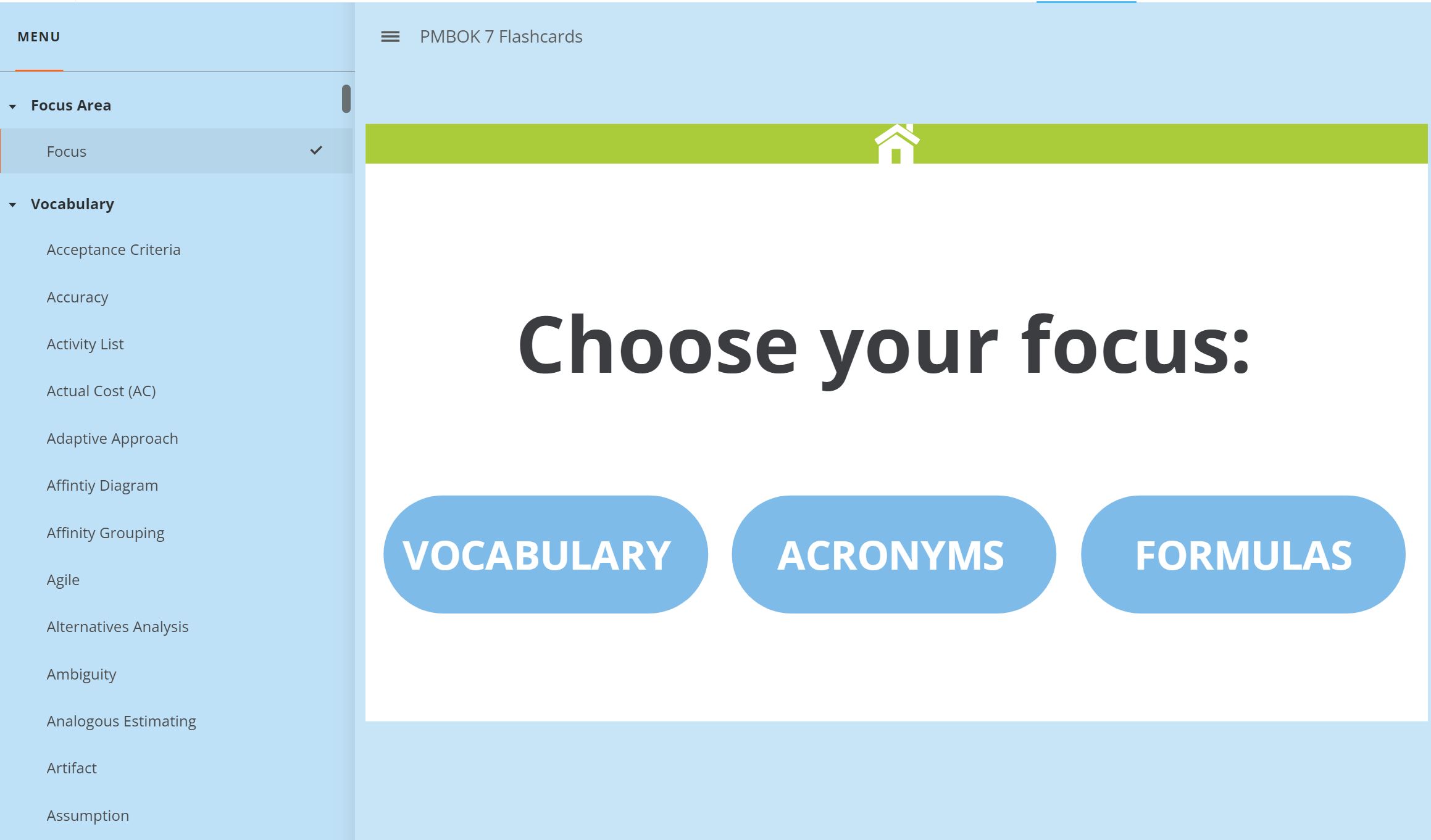Click the ACRONYMS focus button
The height and width of the screenshot is (840, 1431).
[893, 554]
